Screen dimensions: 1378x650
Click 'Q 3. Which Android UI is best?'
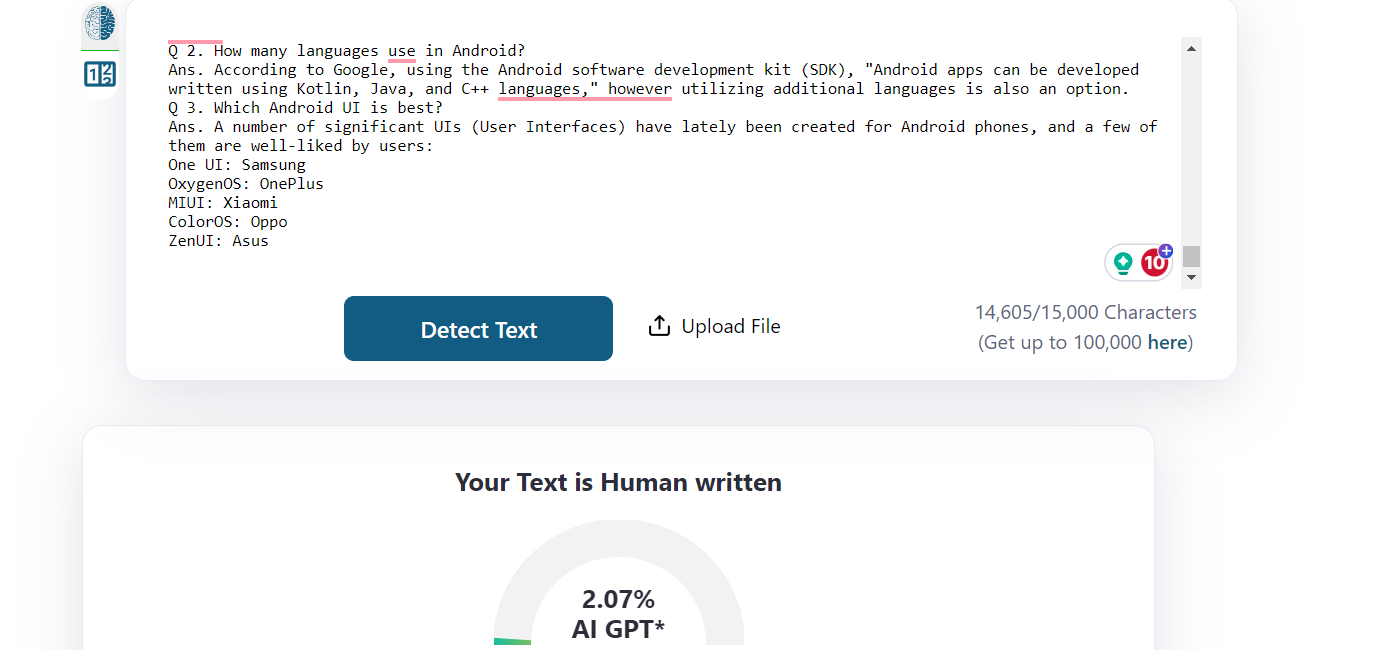pos(305,108)
